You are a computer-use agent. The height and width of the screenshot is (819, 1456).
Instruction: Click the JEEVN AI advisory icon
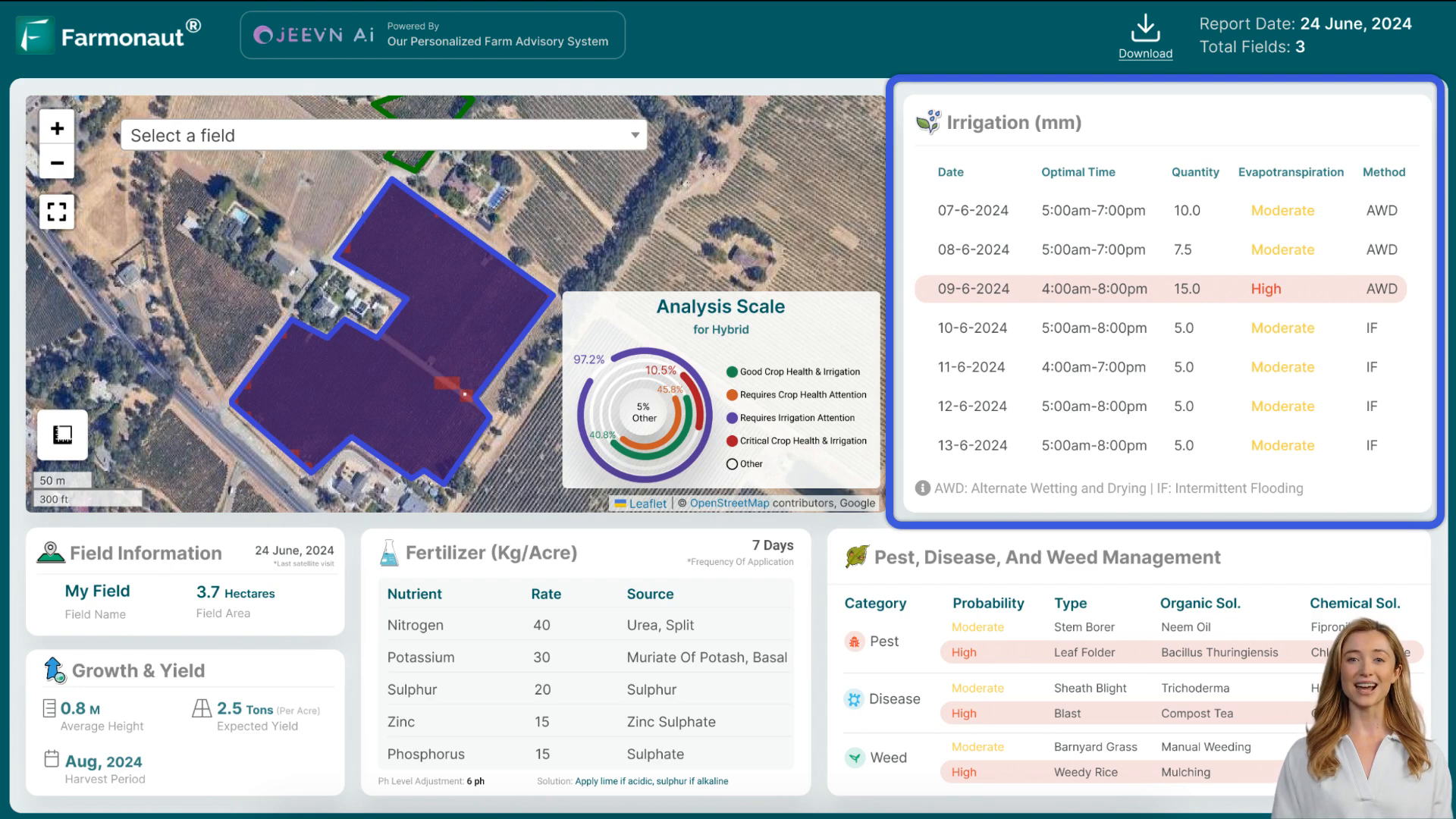[x=264, y=35]
